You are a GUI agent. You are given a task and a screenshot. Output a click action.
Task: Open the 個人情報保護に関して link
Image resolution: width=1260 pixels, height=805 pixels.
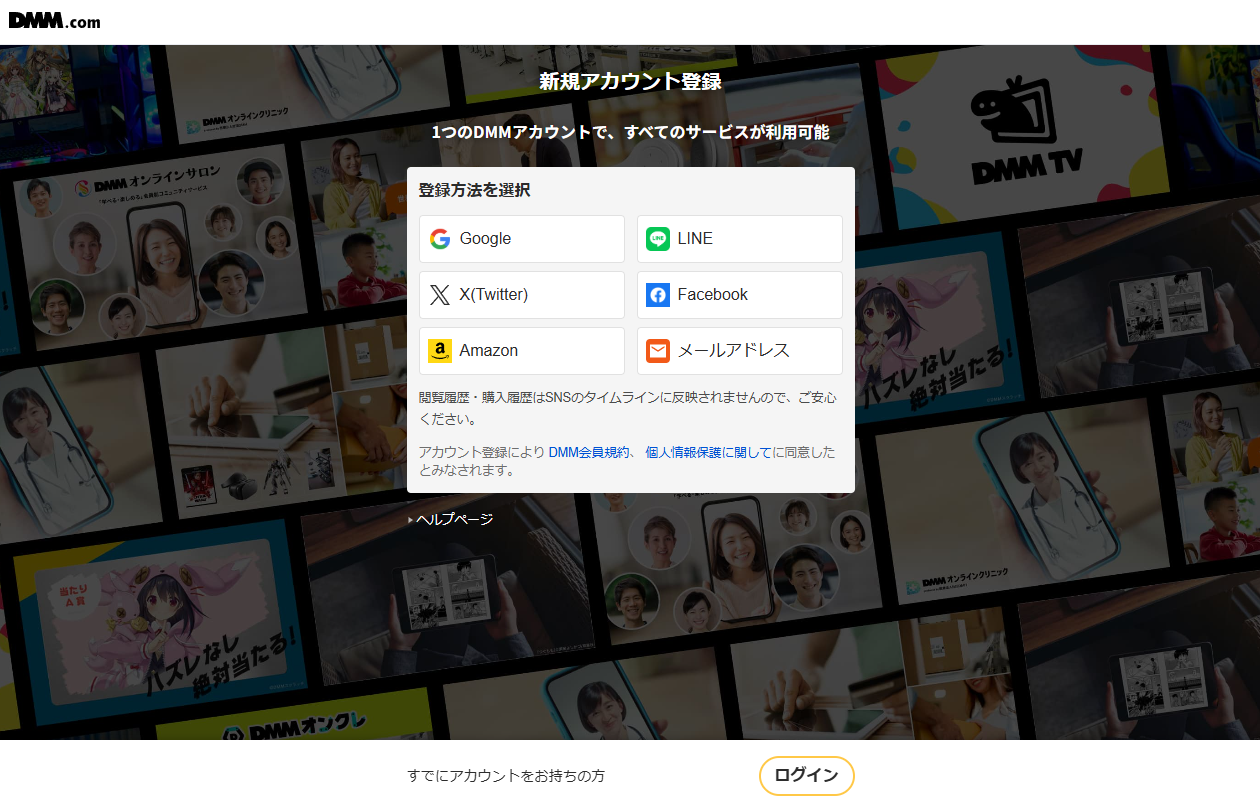[x=709, y=453]
